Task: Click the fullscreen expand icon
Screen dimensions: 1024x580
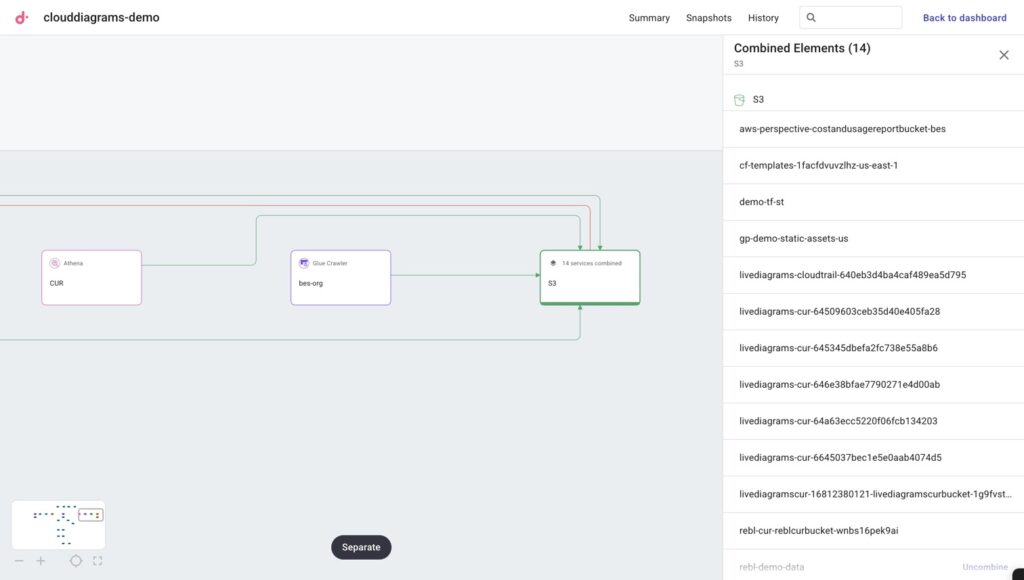Action: tap(97, 561)
